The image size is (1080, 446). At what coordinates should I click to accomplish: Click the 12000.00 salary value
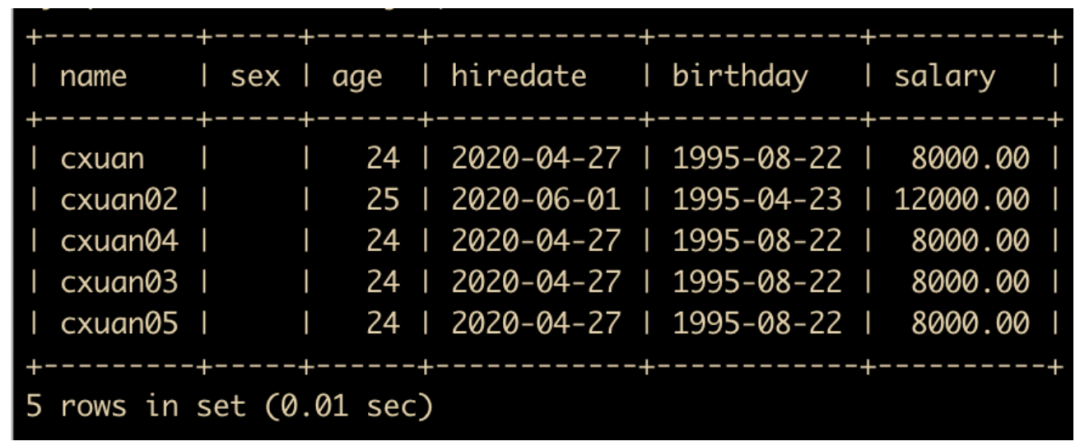click(x=961, y=199)
